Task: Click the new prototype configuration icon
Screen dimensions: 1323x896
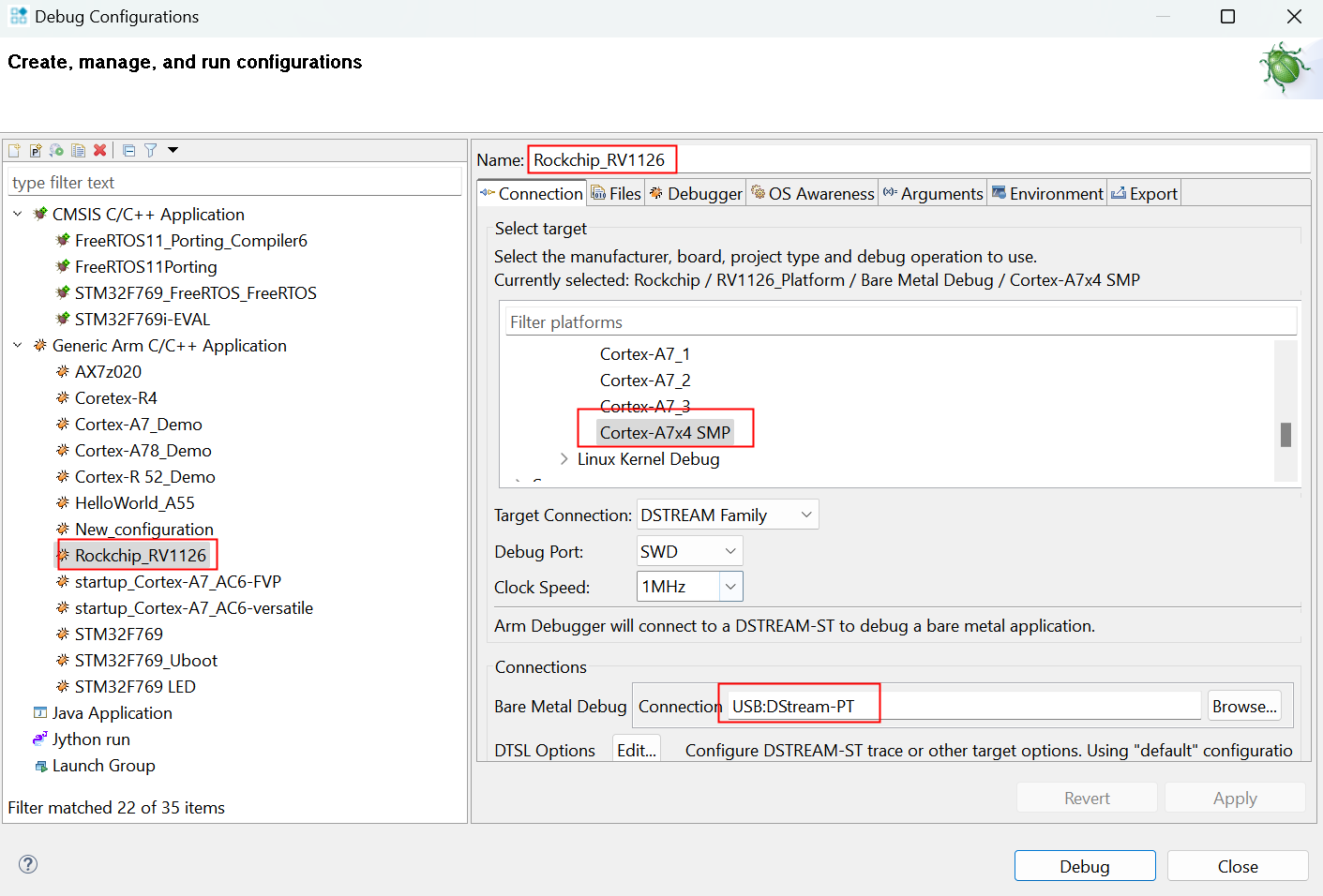Action: (x=36, y=150)
